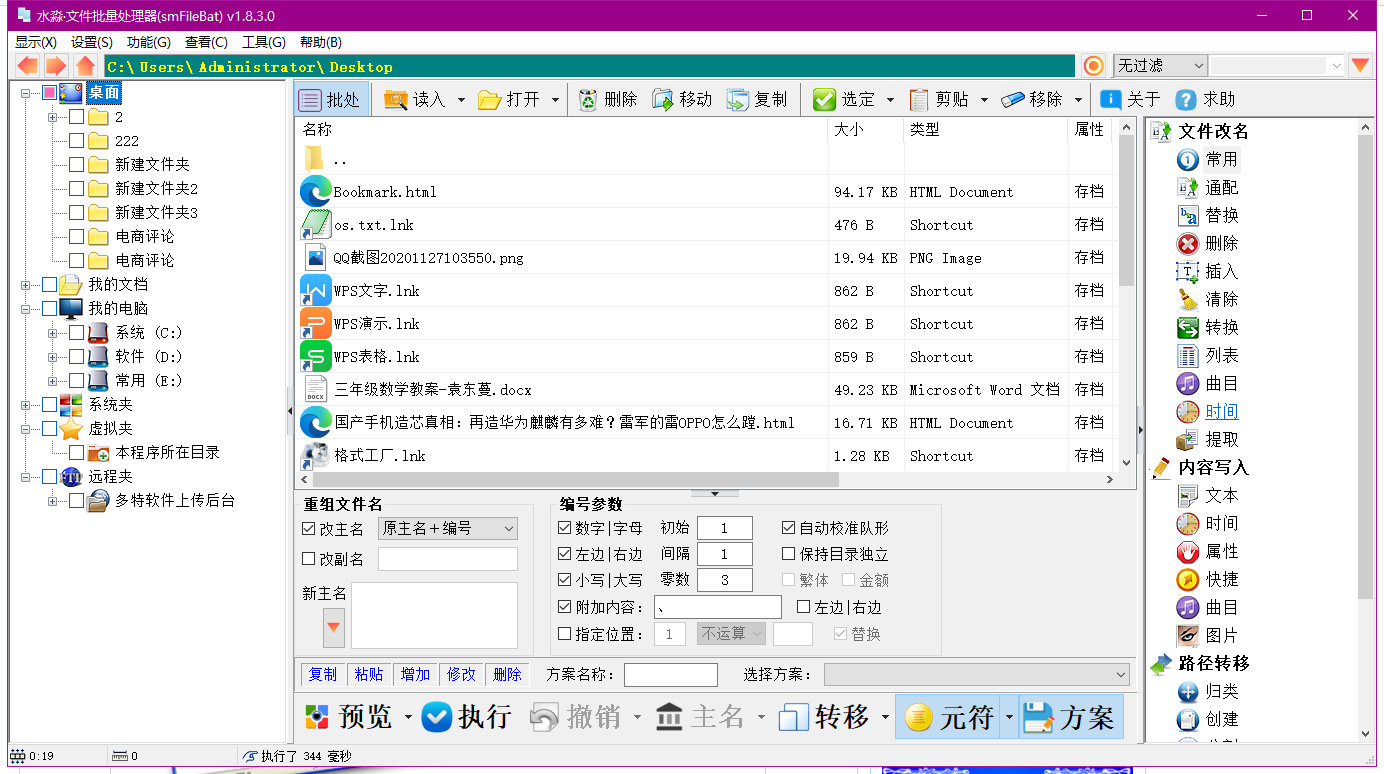Check the 保持目录独立 option

coord(789,554)
